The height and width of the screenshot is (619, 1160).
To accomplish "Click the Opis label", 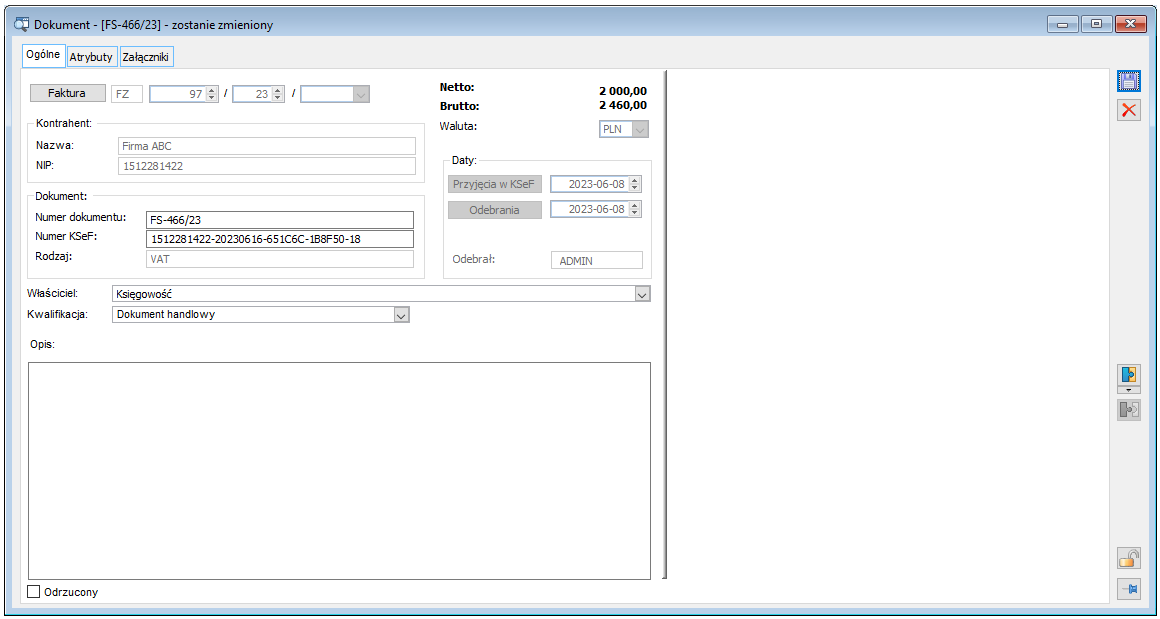I will [x=44, y=345].
